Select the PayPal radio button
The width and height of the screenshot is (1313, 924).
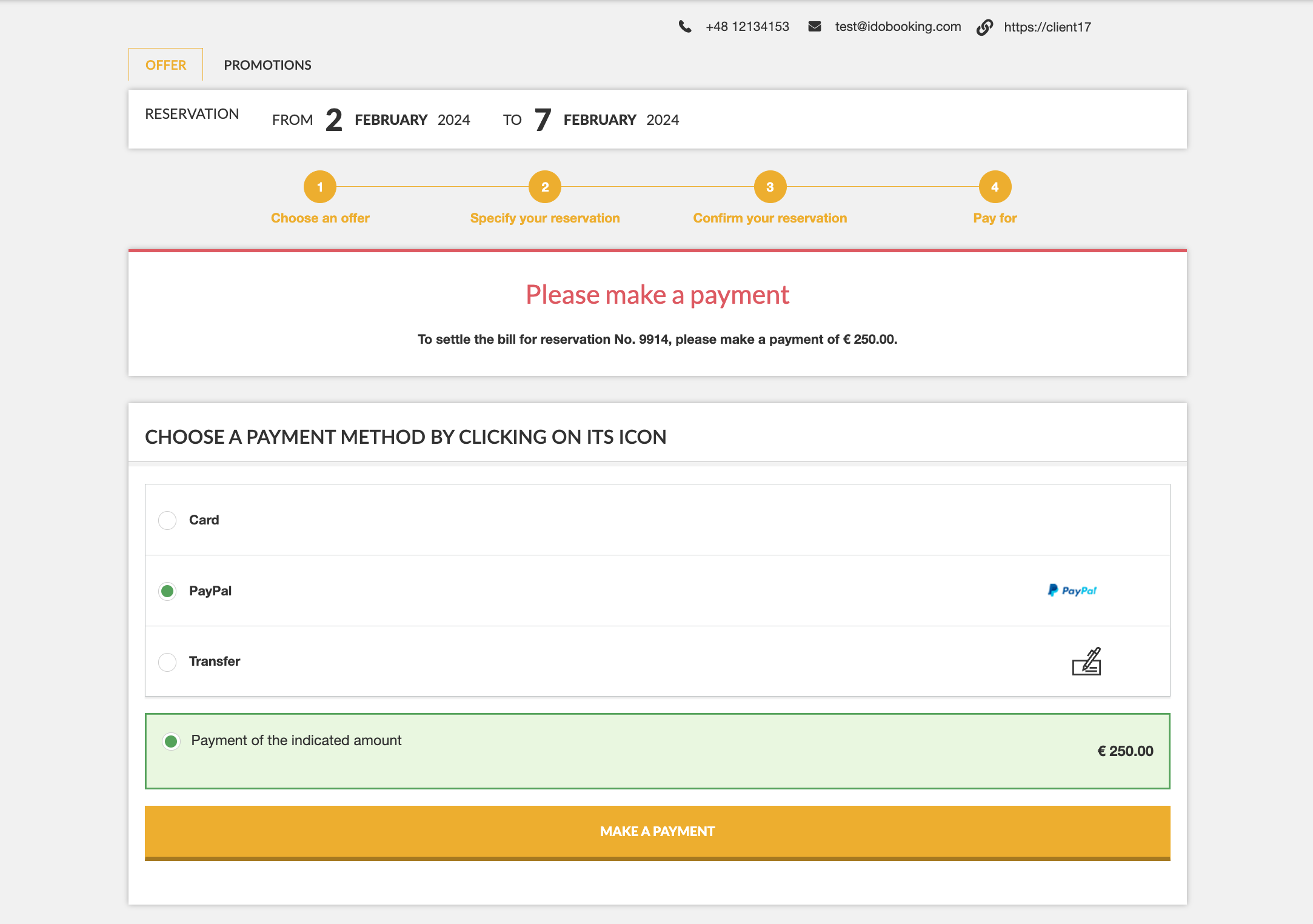point(167,591)
